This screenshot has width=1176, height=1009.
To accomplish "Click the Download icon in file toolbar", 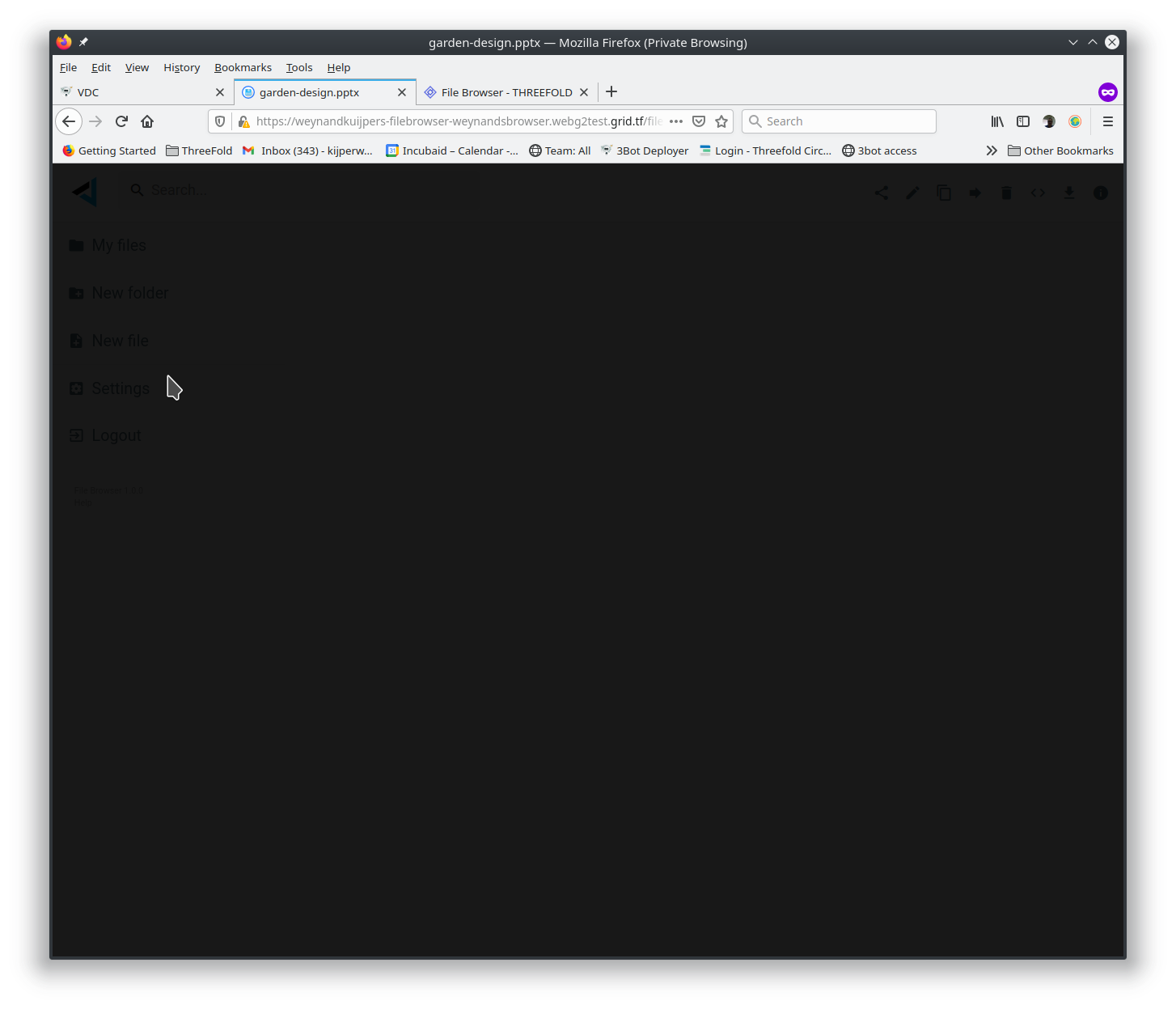I will 1068,193.
